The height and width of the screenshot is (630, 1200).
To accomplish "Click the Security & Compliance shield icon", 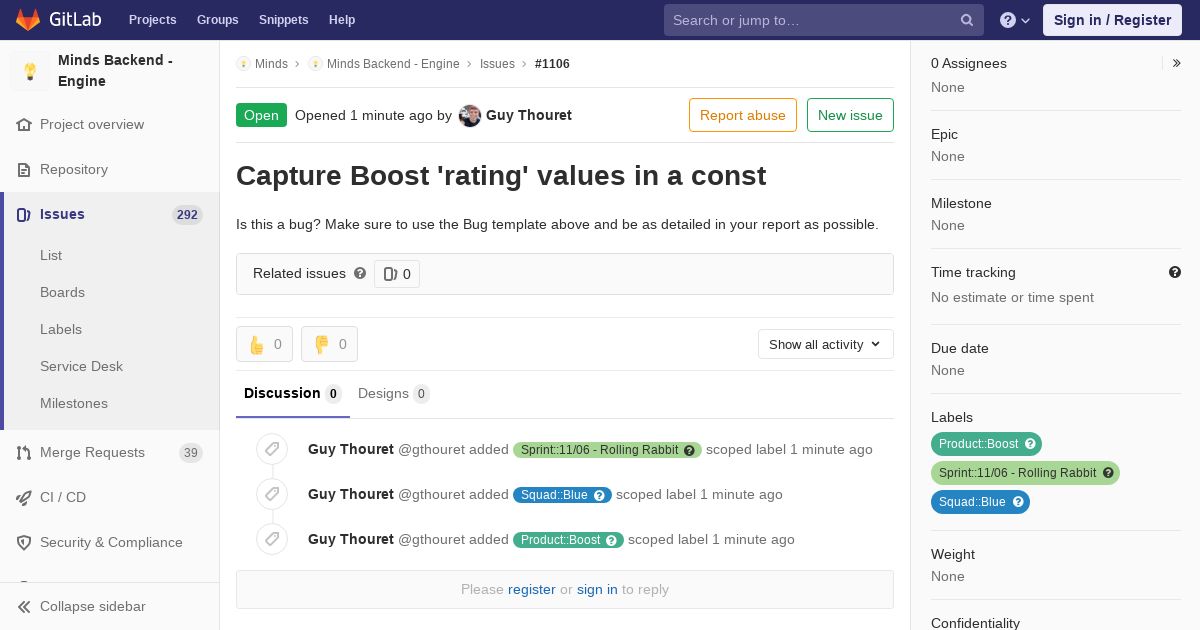I will (24, 543).
